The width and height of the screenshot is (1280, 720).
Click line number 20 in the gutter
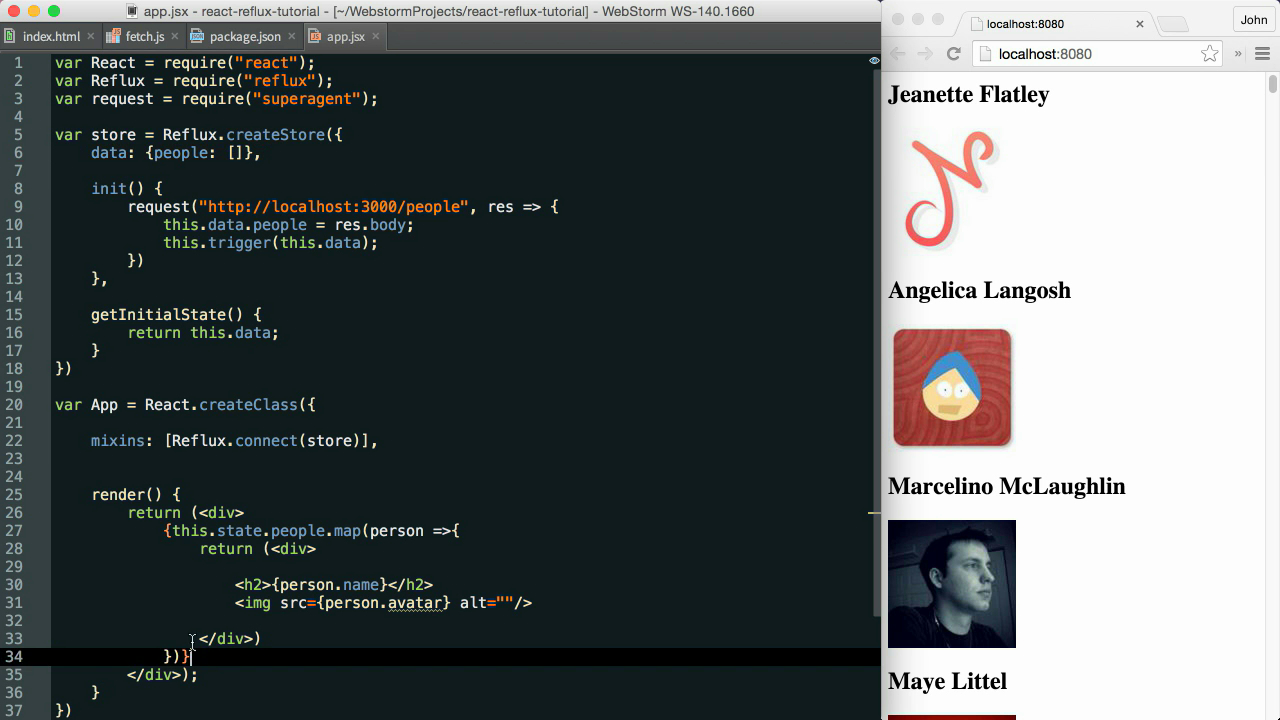point(14,405)
